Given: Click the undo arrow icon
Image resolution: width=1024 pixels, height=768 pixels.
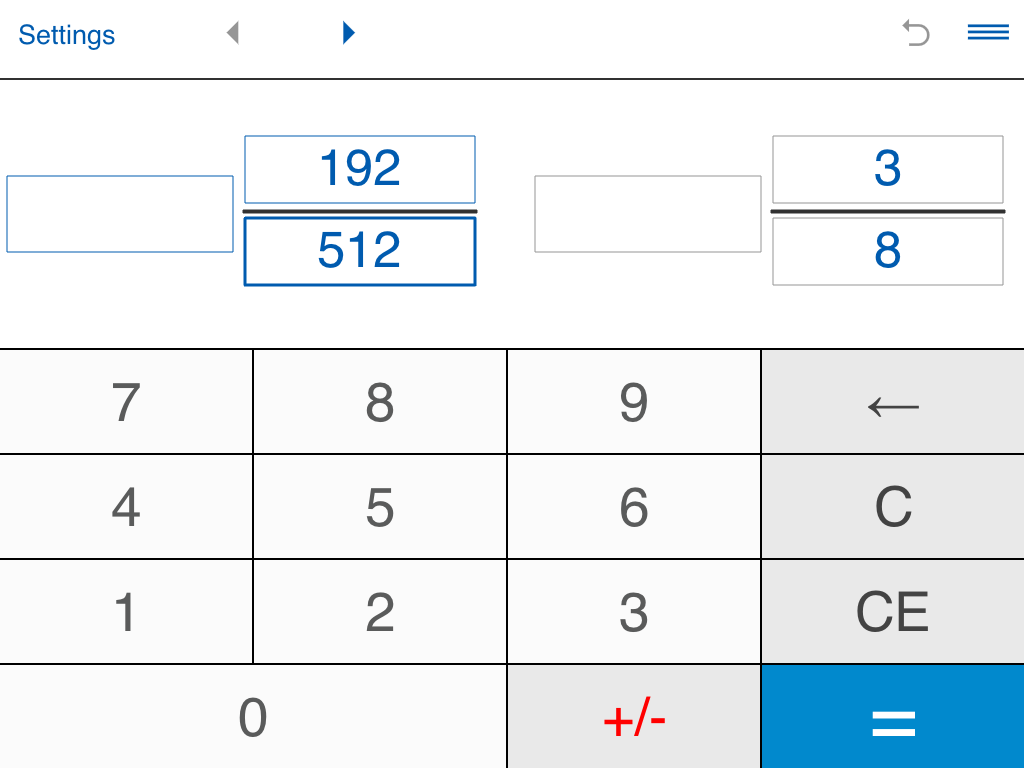Looking at the screenshot, I should (x=915, y=34).
